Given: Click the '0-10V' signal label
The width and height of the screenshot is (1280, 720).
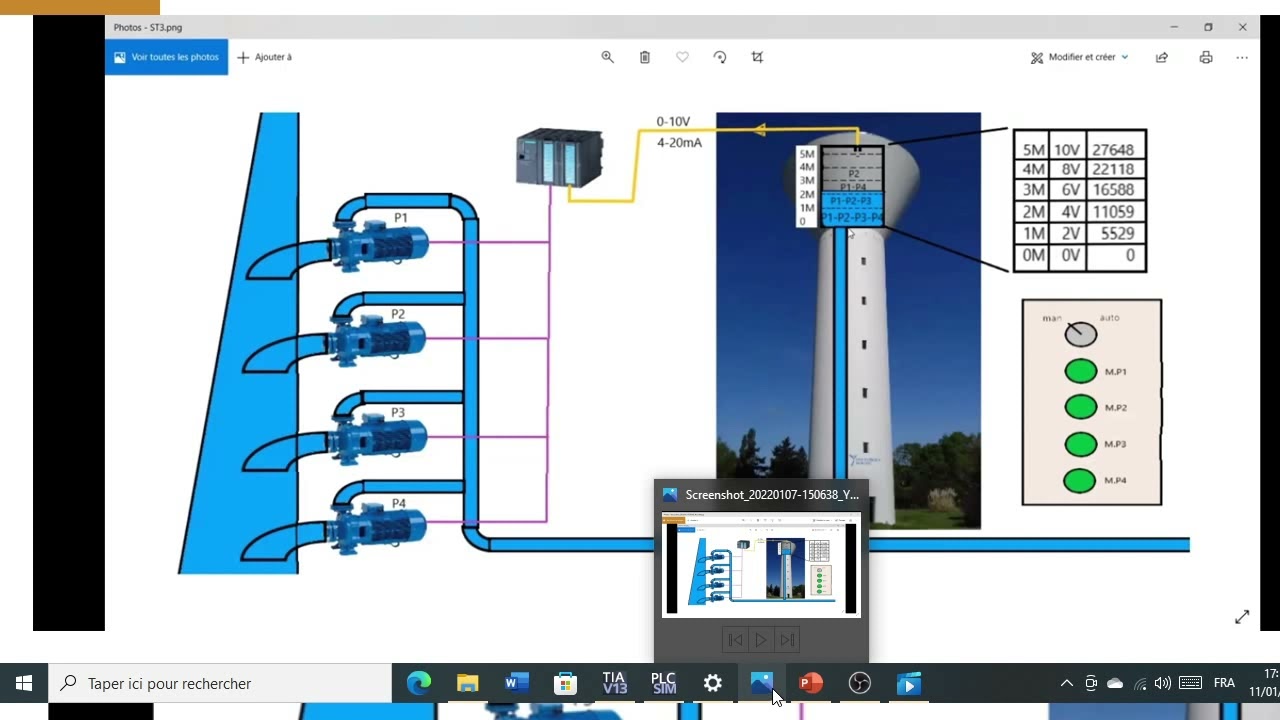Looking at the screenshot, I should (x=673, y=122).
